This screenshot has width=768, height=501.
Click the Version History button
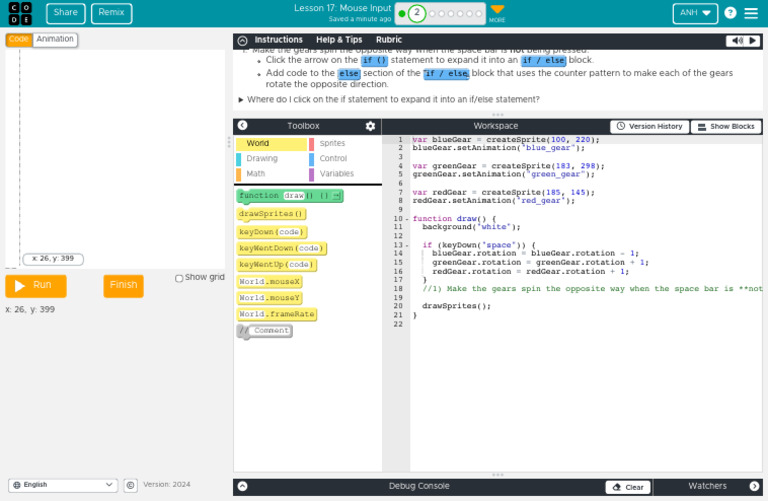click(649, 127)
